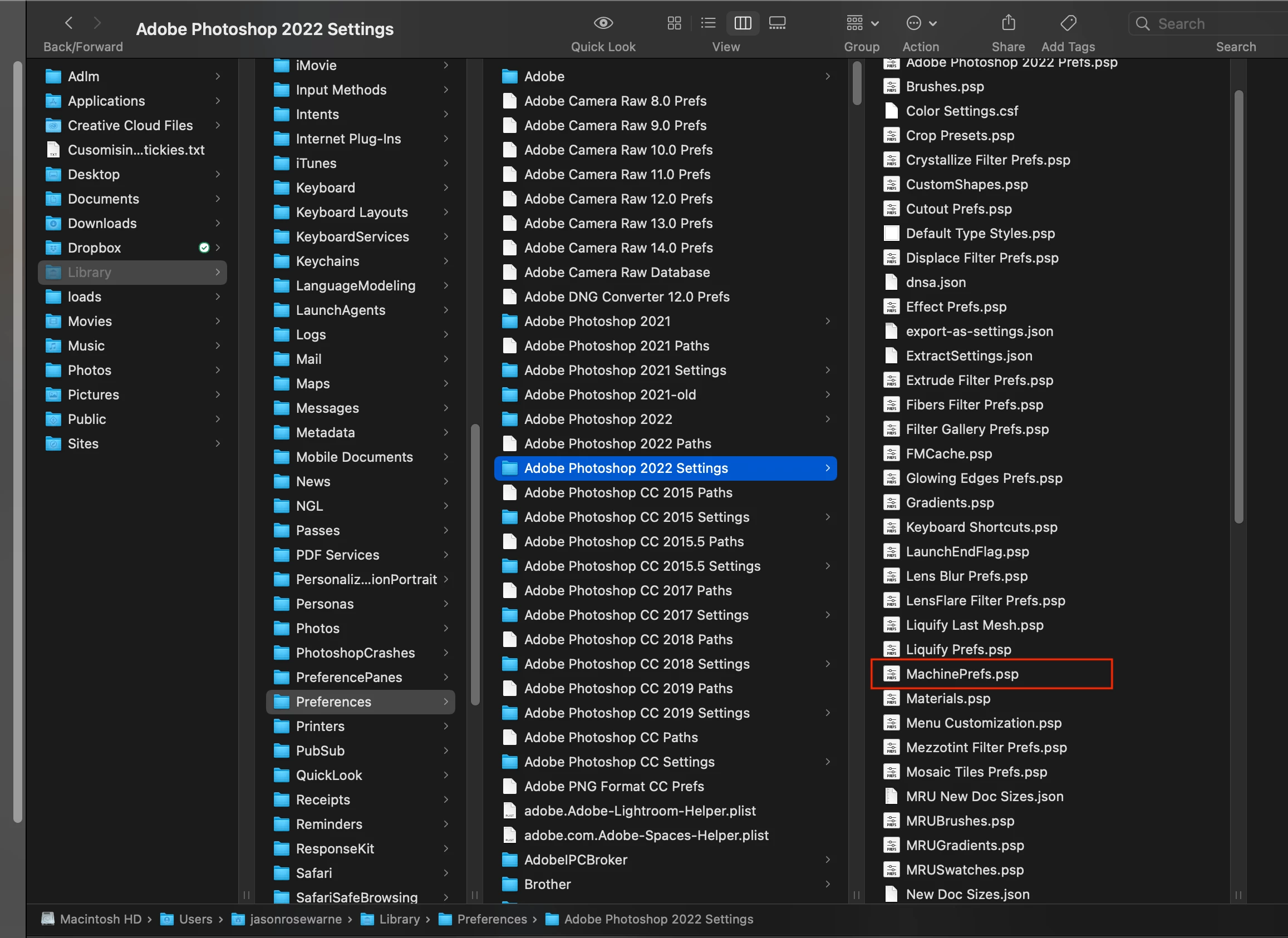Image resolution: width=1288 pixels, height=938 pixels.
Task: Switch to gallery view
Action: [777, 23]
